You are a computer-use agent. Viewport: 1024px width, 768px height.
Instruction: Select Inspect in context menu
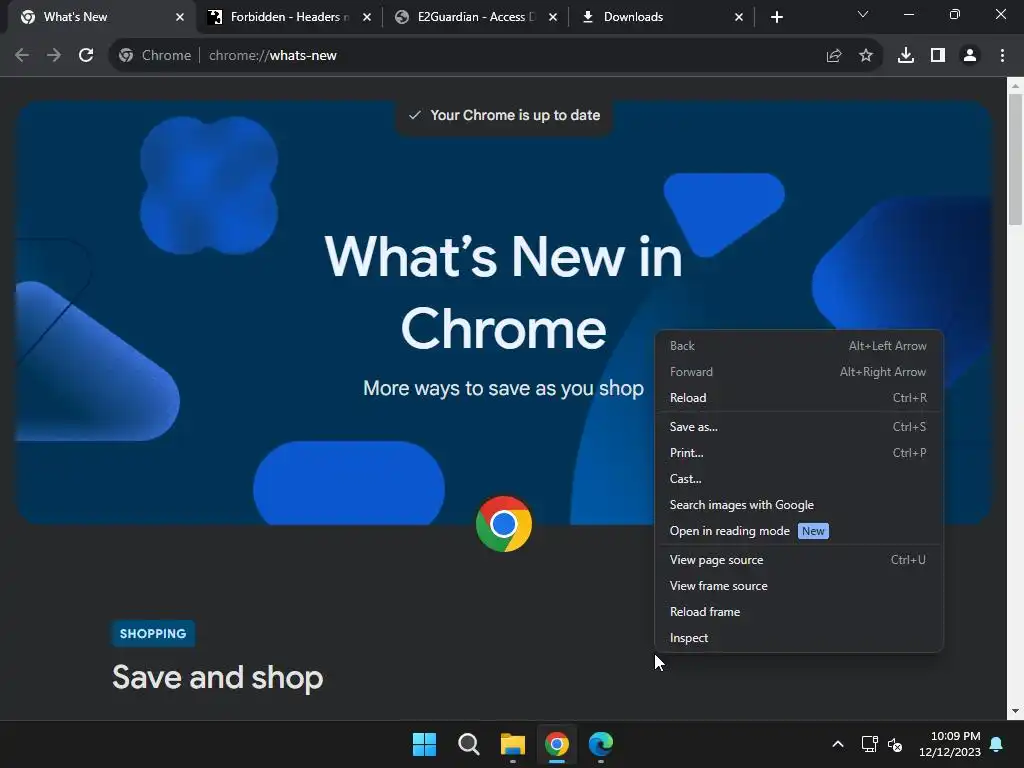798,638
